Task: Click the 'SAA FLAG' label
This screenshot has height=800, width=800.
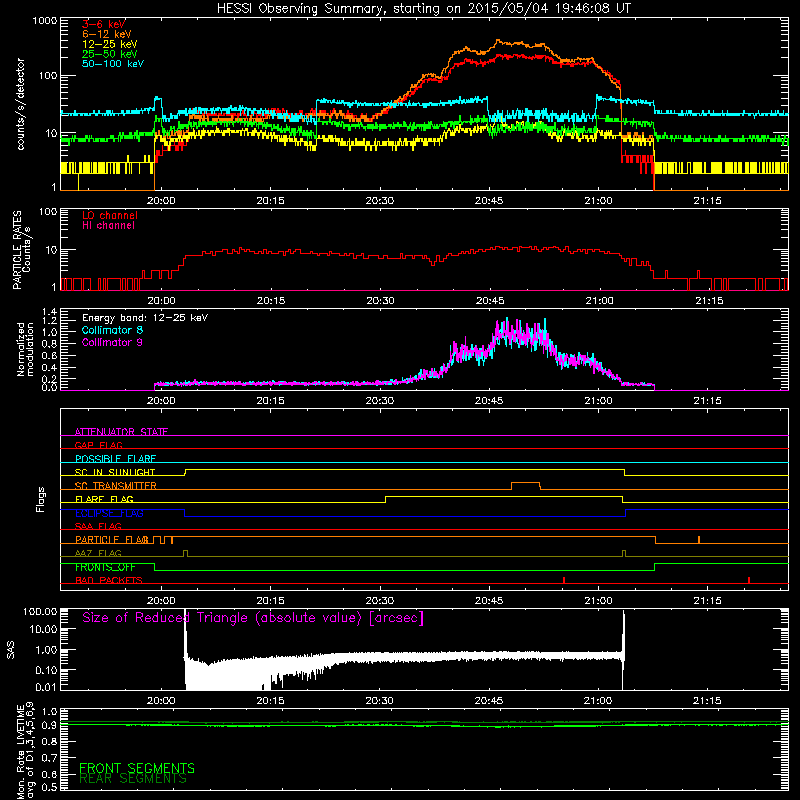Action: coord(98,526)
